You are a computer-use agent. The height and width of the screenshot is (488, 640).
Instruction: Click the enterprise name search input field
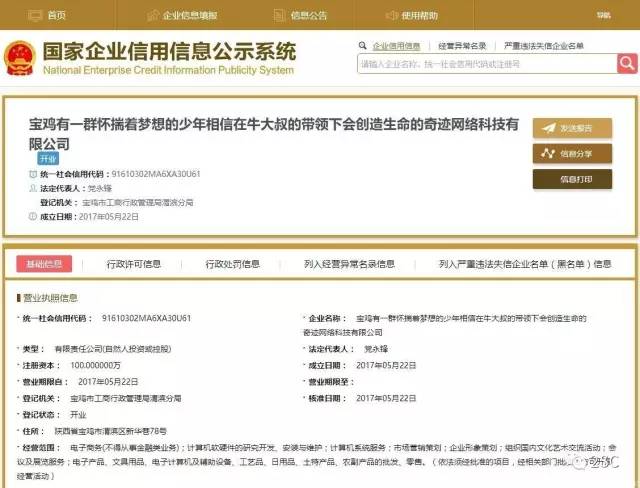point(486,63)
